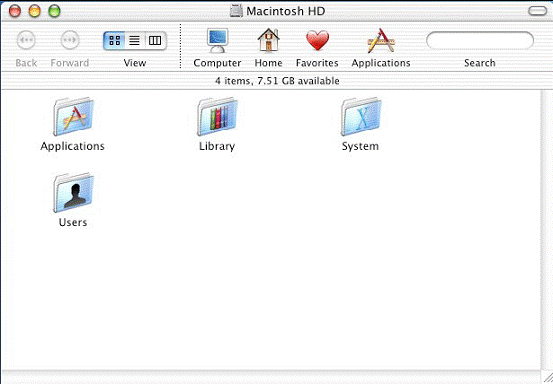Screen dimensions: 553x384
Task: Go to Computer via toolbar icon
Action: [x=217, y=40]
